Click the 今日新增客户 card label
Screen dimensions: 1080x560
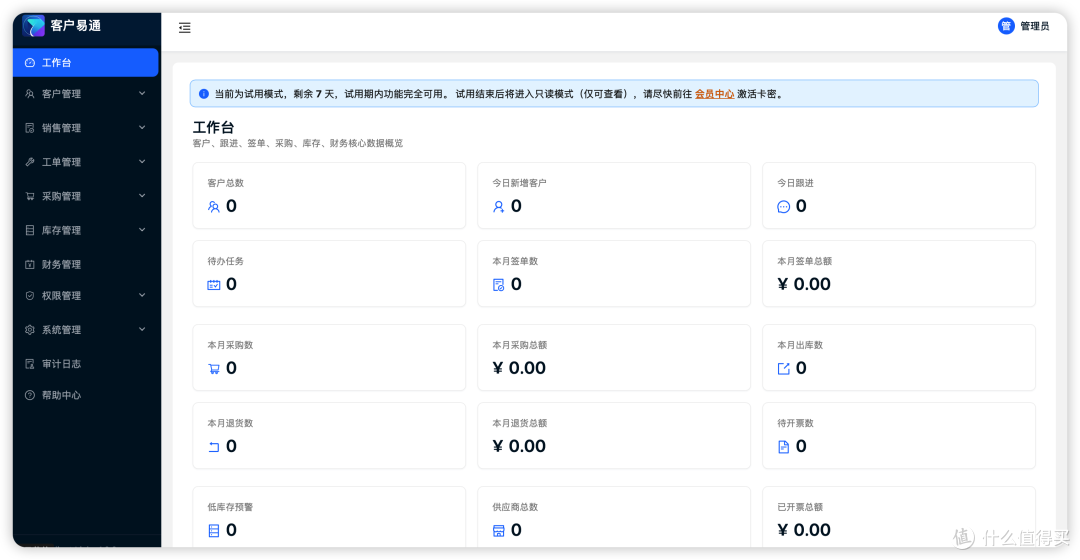coord(519,183)
